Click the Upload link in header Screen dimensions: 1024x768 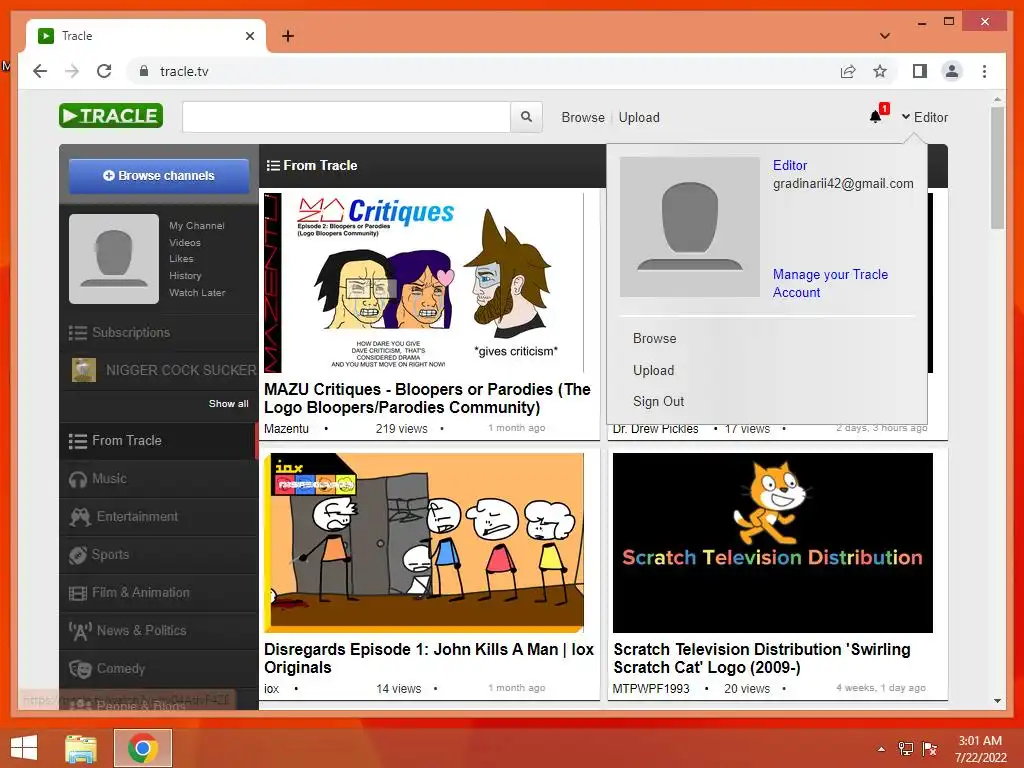click(639, 118)
